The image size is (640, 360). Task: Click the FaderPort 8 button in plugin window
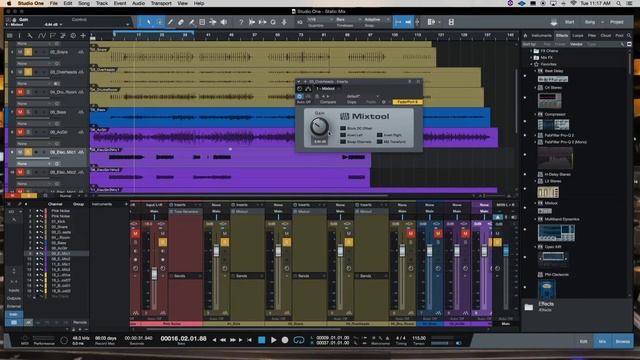(x=407, y=102)
